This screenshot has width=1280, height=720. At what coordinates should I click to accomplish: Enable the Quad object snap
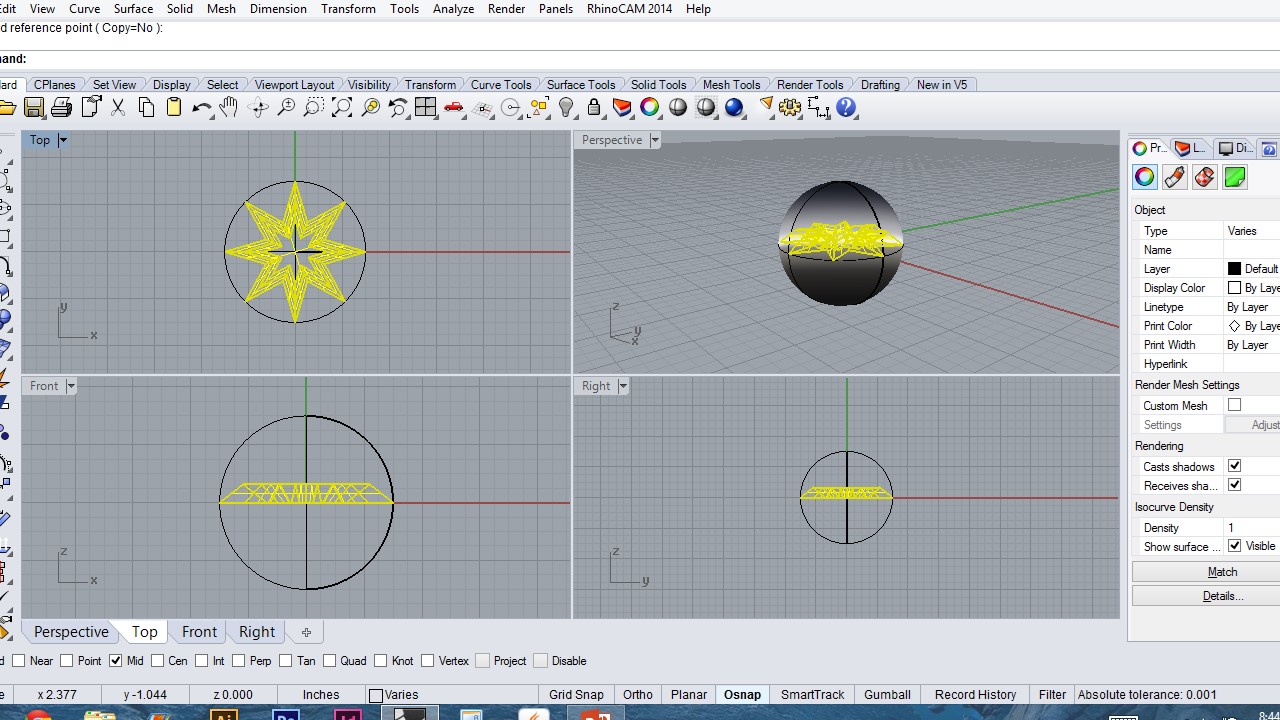pyautogui.click(x=330, y=661)
